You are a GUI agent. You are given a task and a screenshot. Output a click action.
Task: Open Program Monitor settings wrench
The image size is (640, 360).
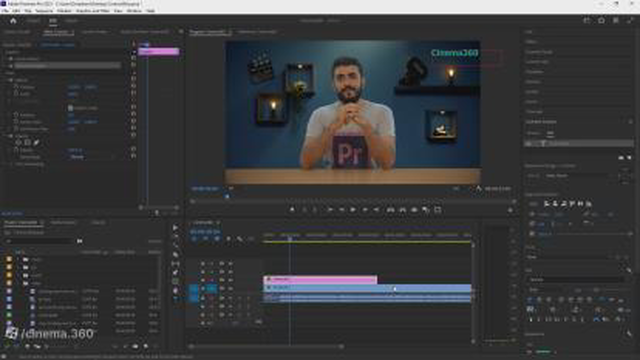[479, 189]
